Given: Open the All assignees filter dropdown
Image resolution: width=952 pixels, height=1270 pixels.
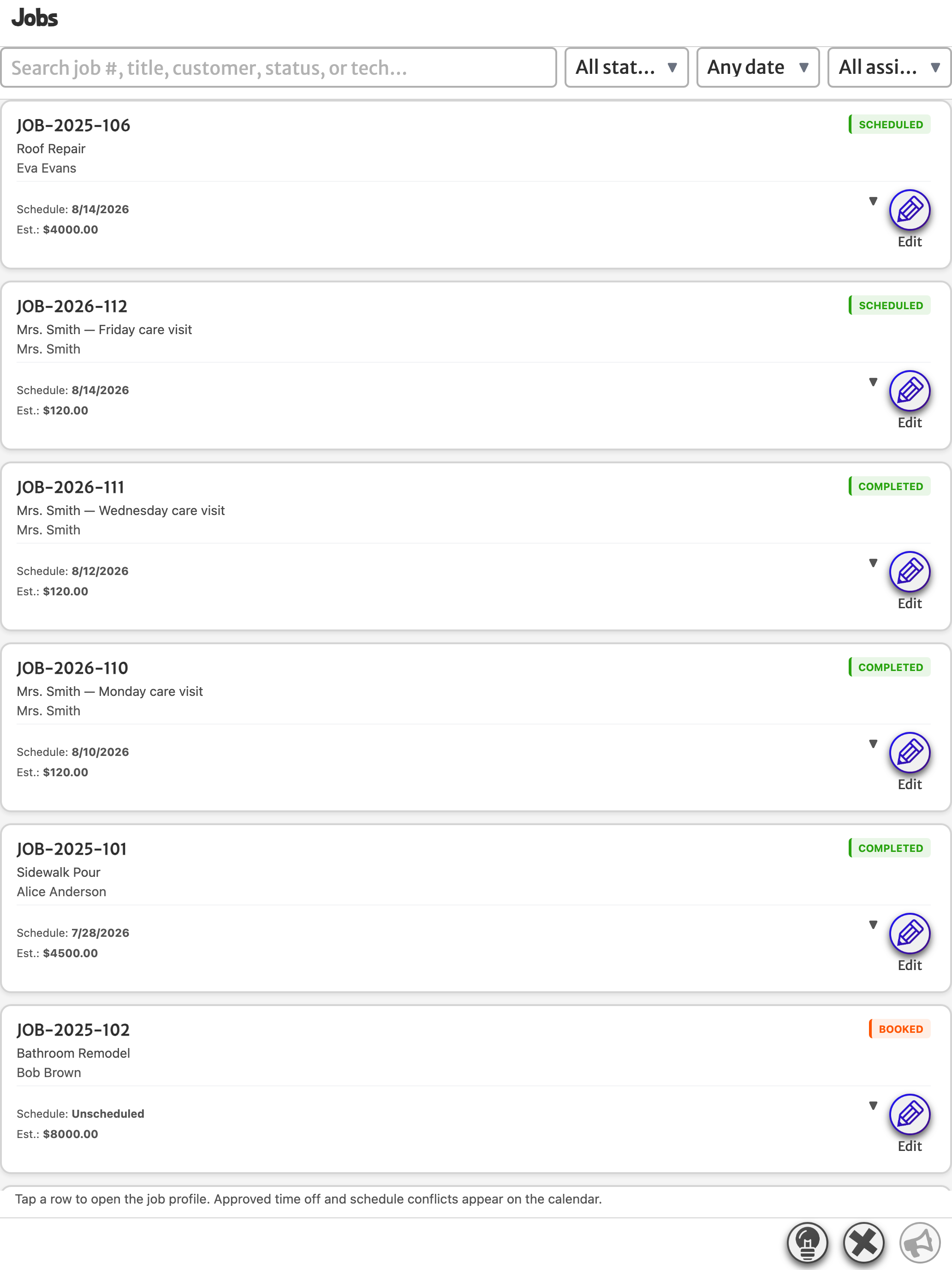Looking at the screenshot, I should click(889, 68).
